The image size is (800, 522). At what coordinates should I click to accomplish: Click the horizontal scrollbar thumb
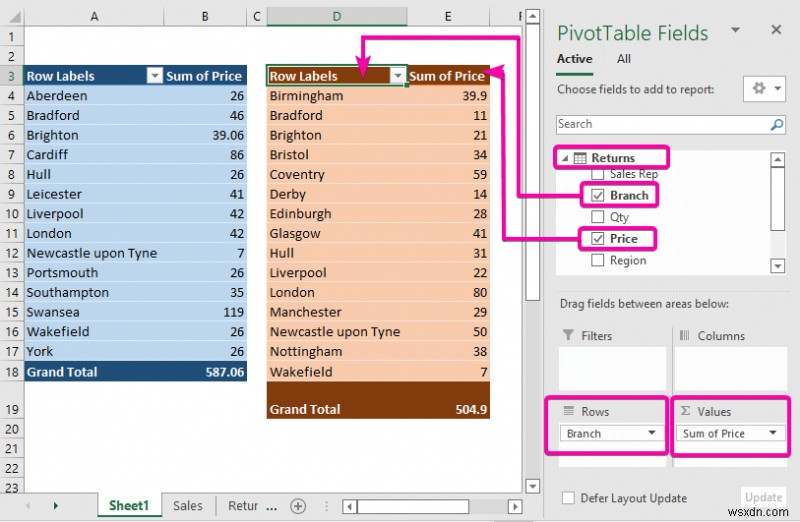click(413, 506)
